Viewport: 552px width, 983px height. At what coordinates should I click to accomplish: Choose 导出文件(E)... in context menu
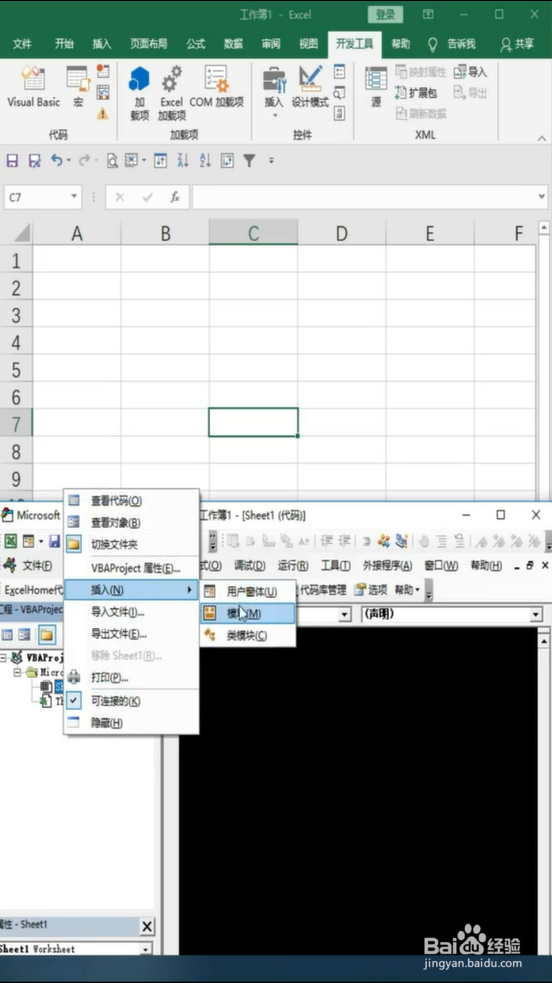[132, 634]
